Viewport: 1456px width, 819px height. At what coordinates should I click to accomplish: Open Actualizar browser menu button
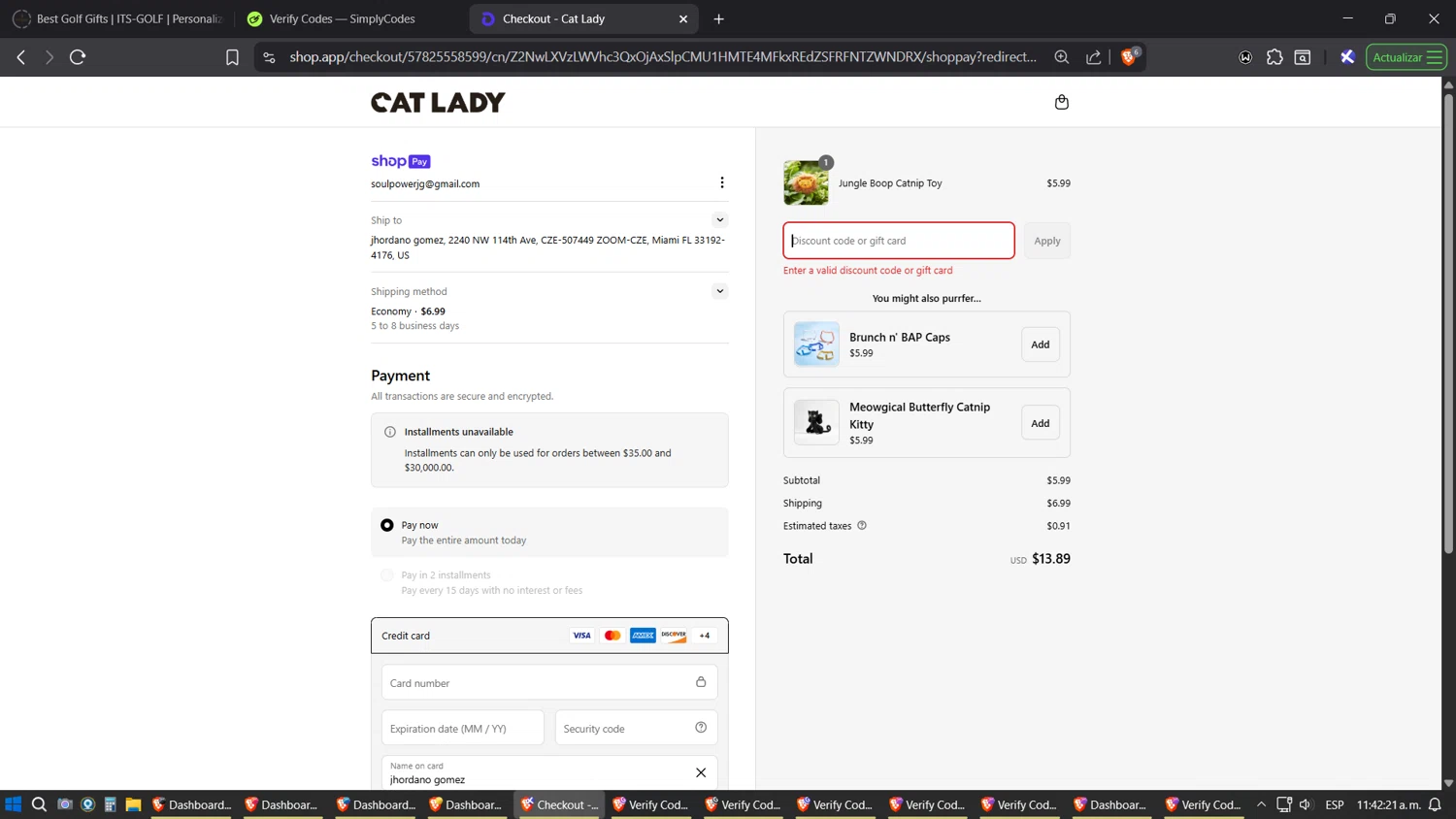1406,57
